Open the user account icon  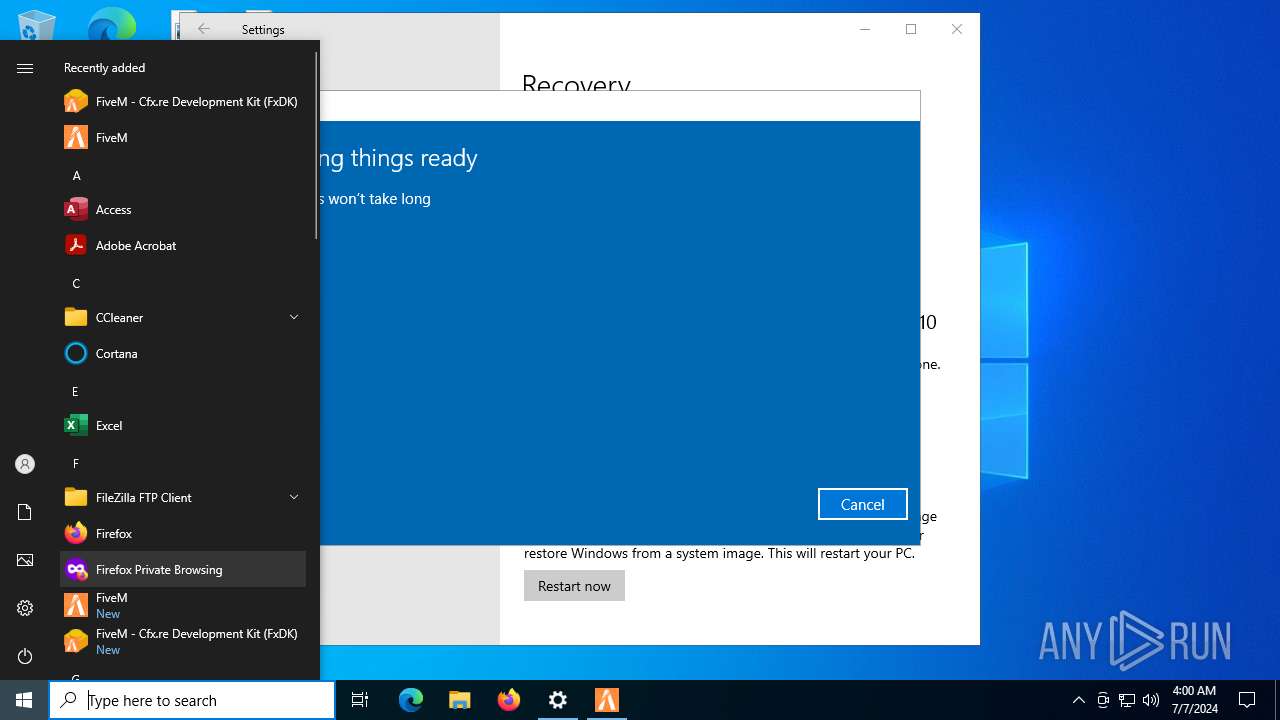click(x=25, y=464)
